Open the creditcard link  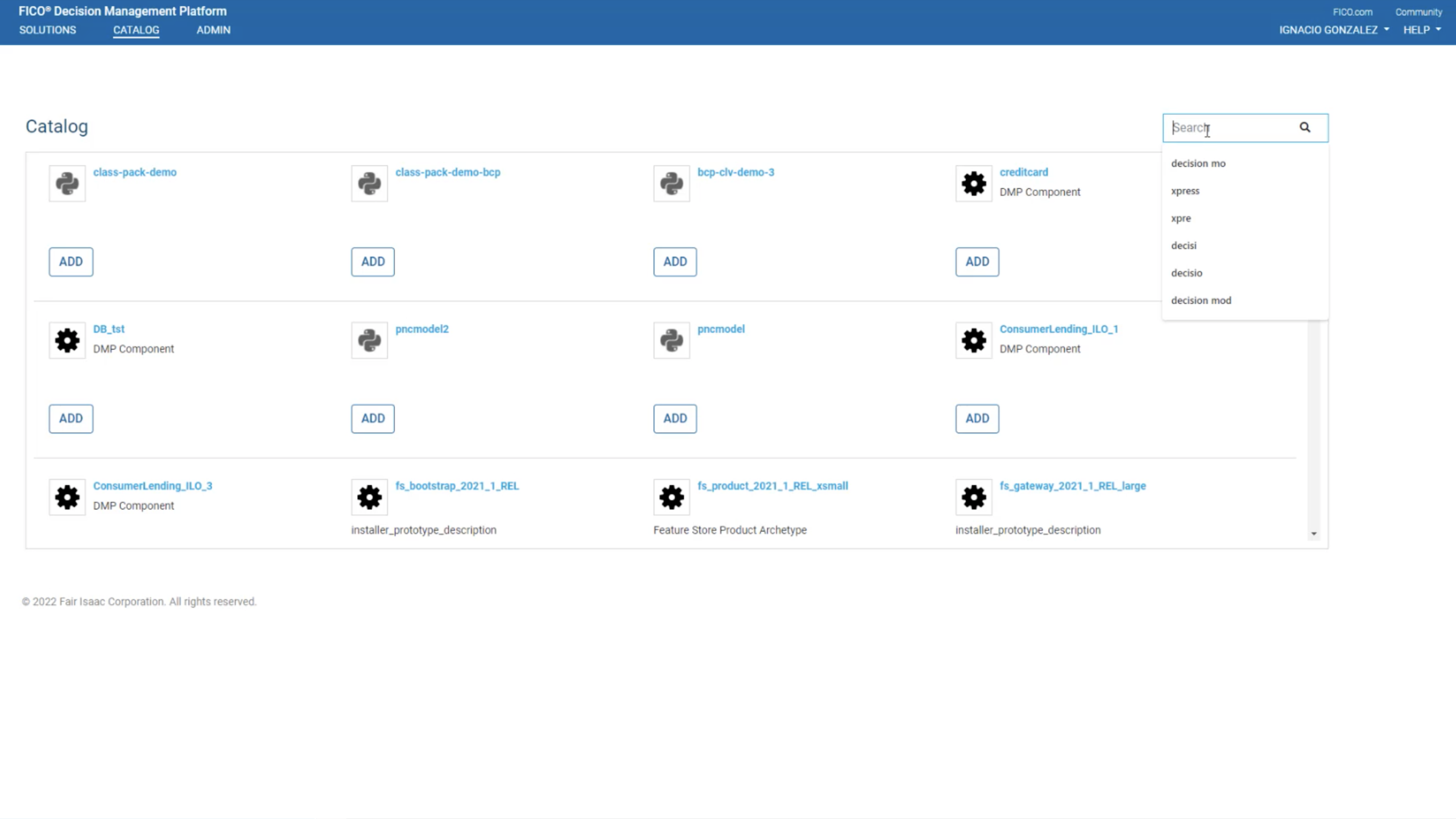click(x=1024, y=172)
